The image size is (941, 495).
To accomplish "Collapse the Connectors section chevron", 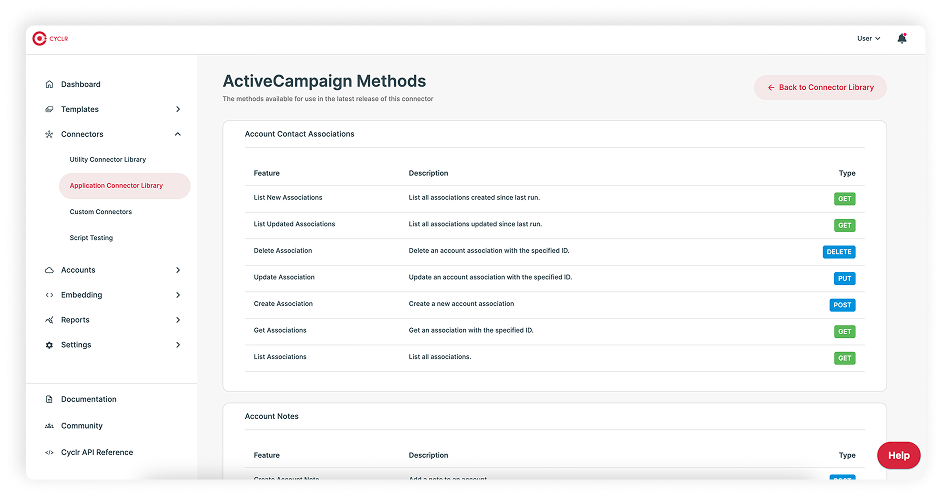I will (178, 134).
